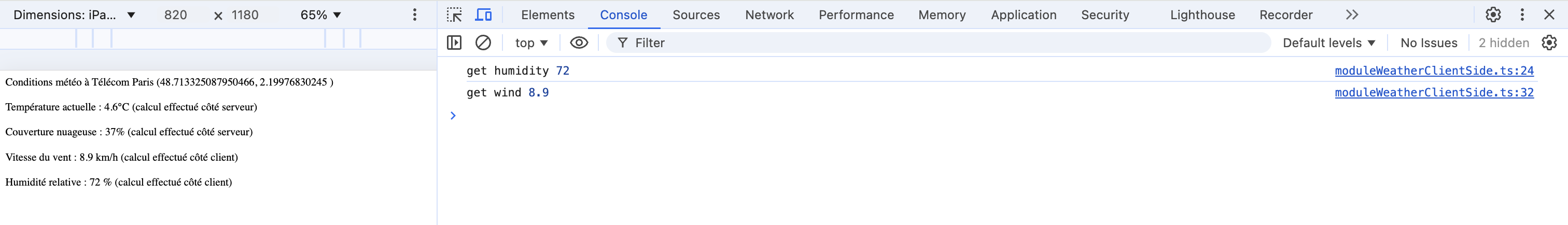The width and height of the screenshot is (1568, 225).
Task: Open the Default levels log dropdown
Action: (1329, 43)
